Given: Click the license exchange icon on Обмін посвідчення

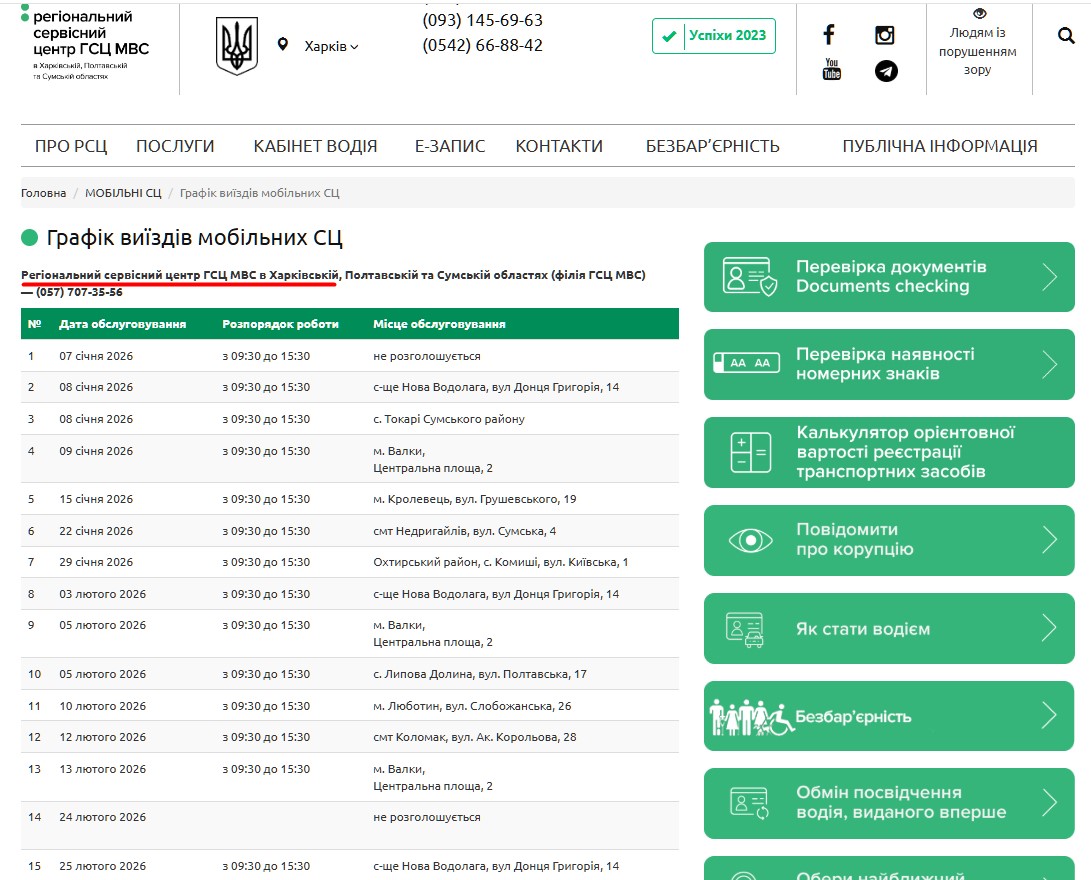Looking at the screenshot, I should (x=749, y=803).
